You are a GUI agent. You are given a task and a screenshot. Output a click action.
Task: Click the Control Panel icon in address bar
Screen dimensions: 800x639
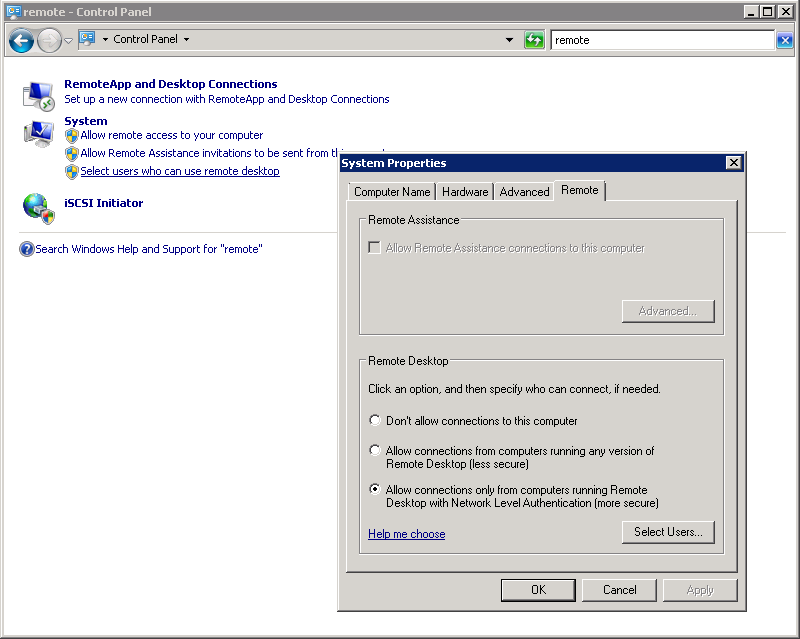click(87, 39)
